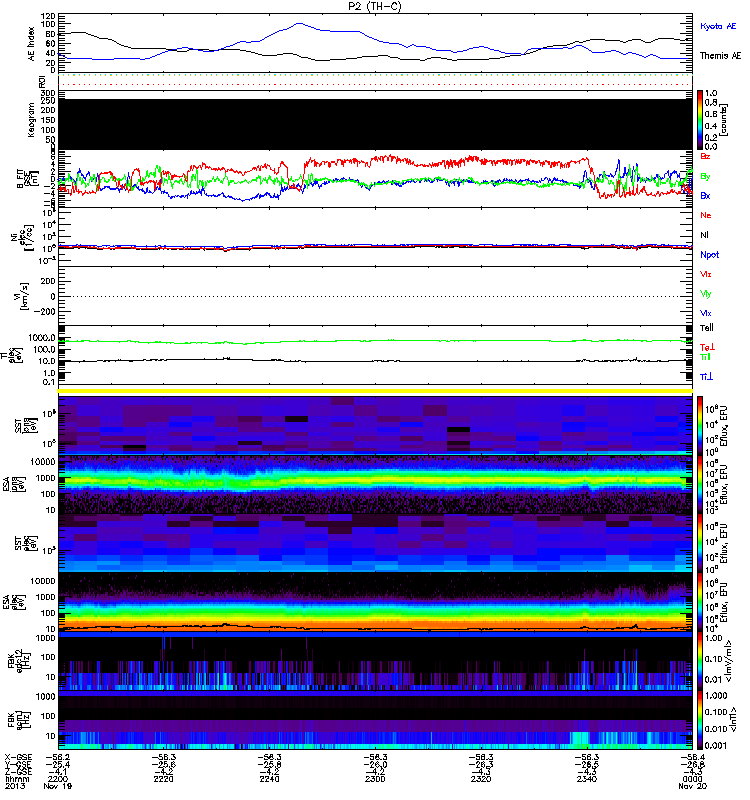Viewport: 750px width, 800px height.
Task: Click the keogram counts color bar
Action: click(701, 119)
